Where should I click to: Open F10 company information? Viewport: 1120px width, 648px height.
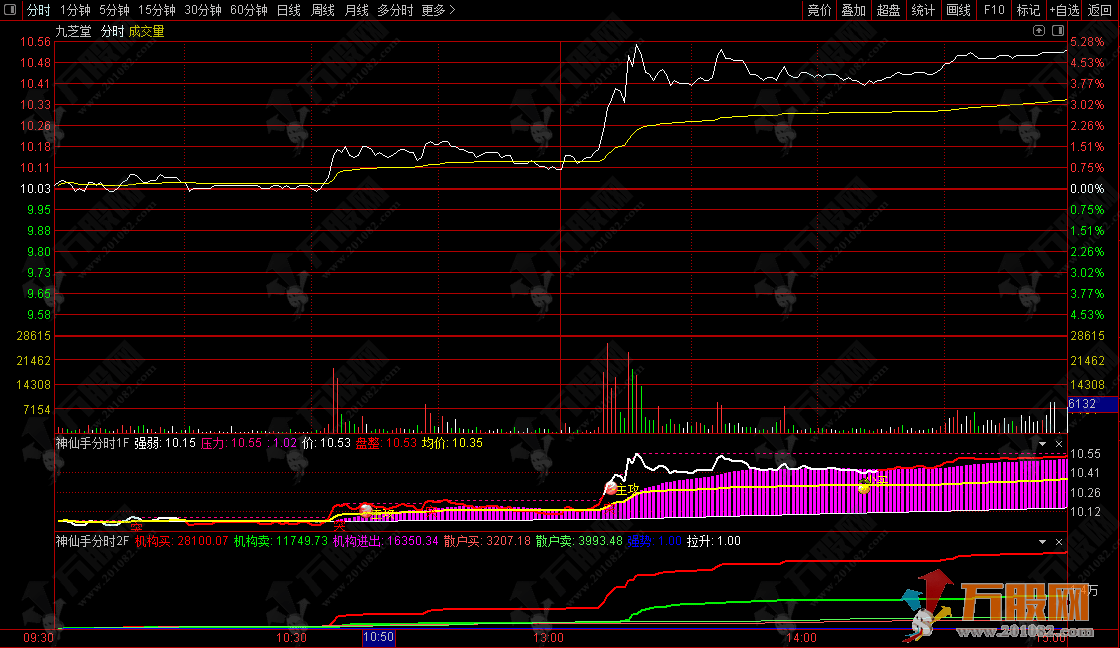click(x=993, y=10)
